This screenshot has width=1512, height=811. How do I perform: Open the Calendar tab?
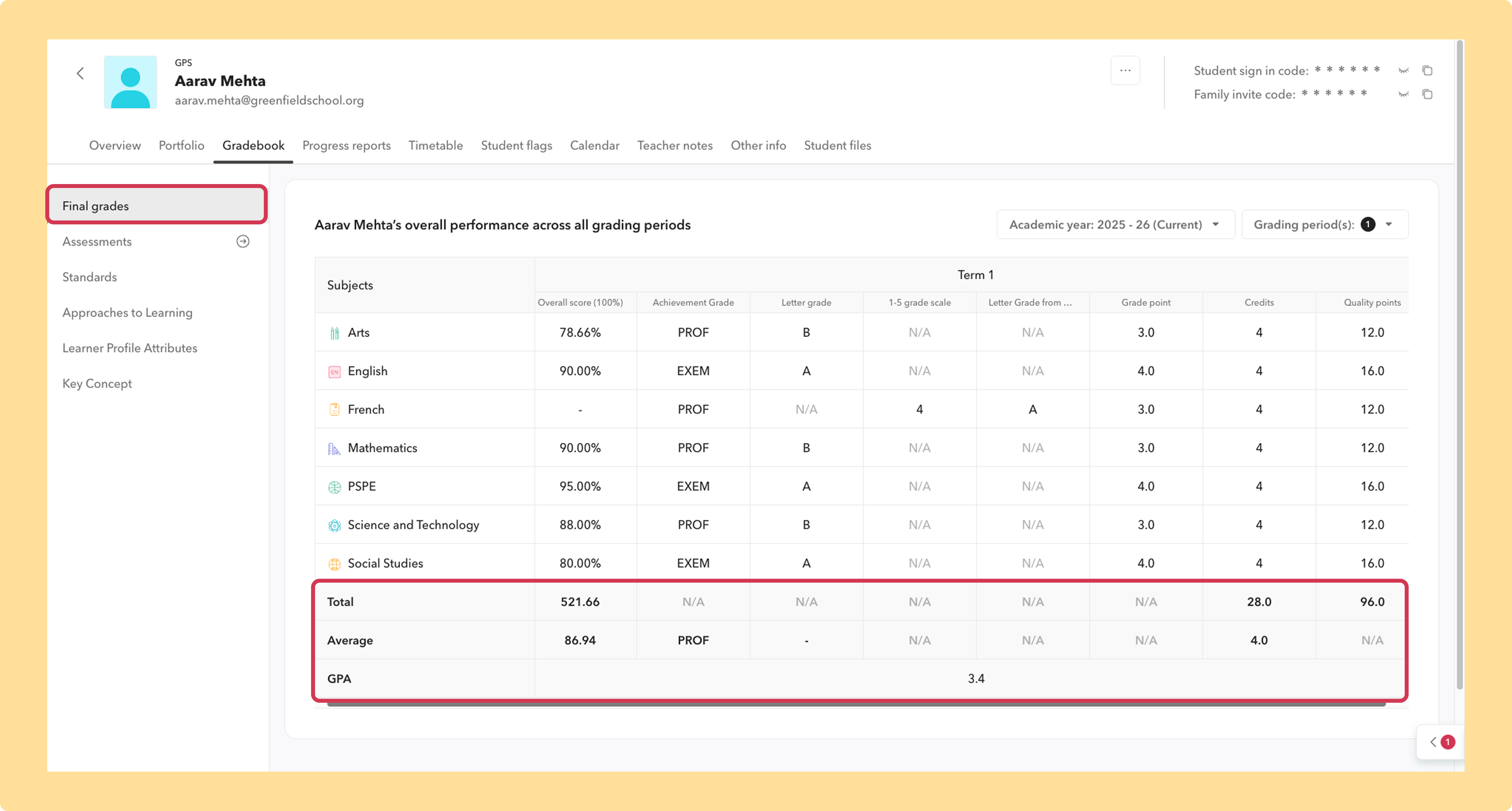pyautogui.click(x=595, y=145)
